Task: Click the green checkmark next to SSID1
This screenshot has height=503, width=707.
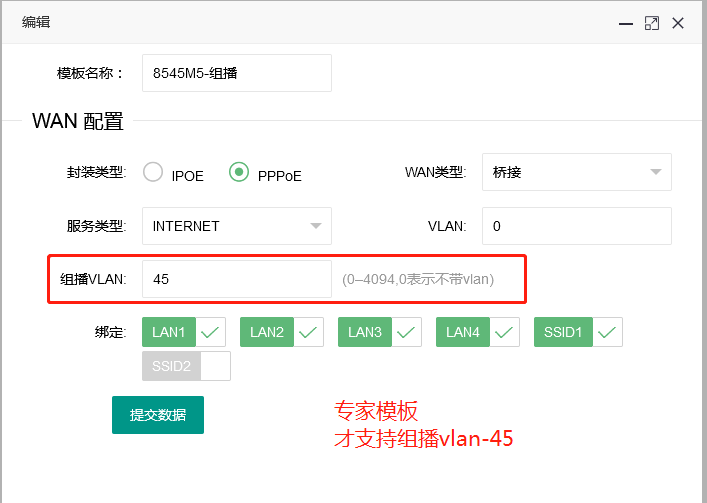Action: [x=608, y=332]
